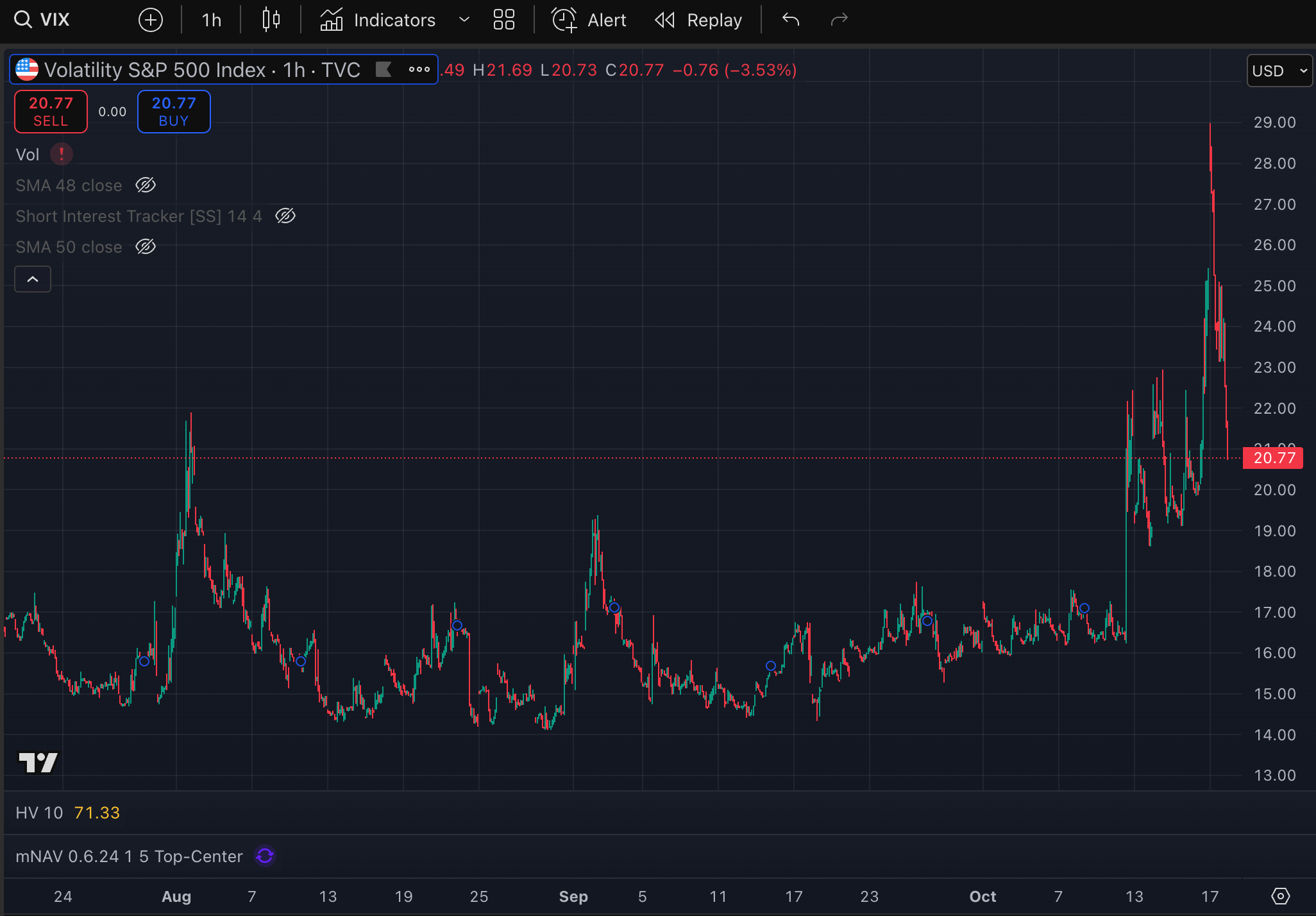Open the candlestick chart style icon
Viewport: 1316px width, 916px height.
[x=271, y=20]
